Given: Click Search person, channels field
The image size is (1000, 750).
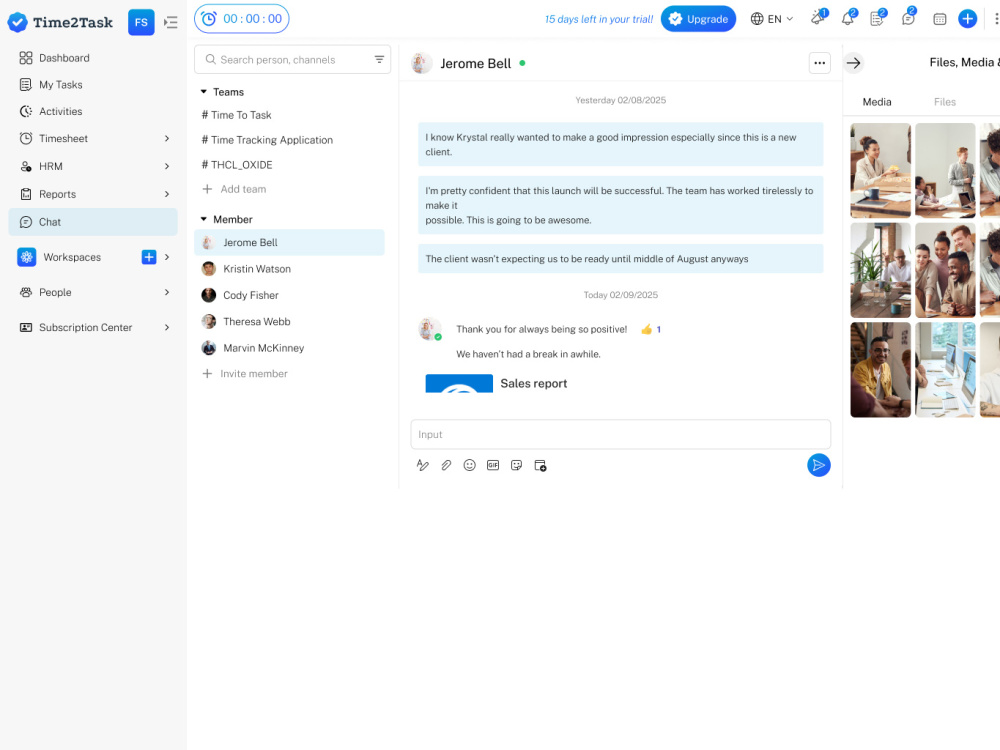Looking at the screenshot, I should [292, 59].
